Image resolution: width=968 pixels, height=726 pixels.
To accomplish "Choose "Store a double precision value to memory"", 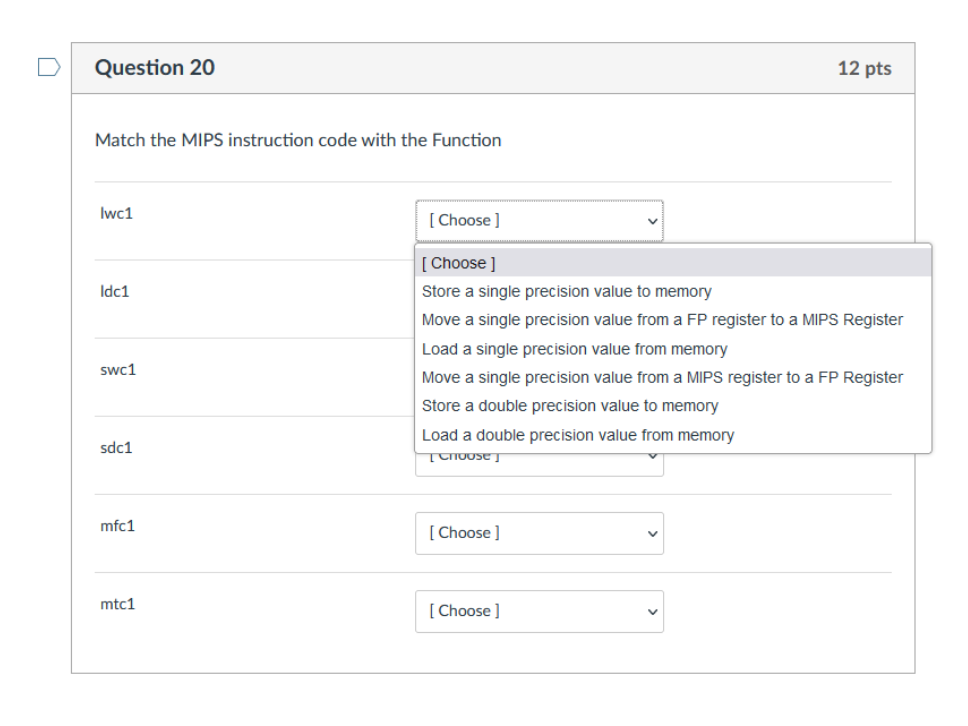I will tap(570, 406).
